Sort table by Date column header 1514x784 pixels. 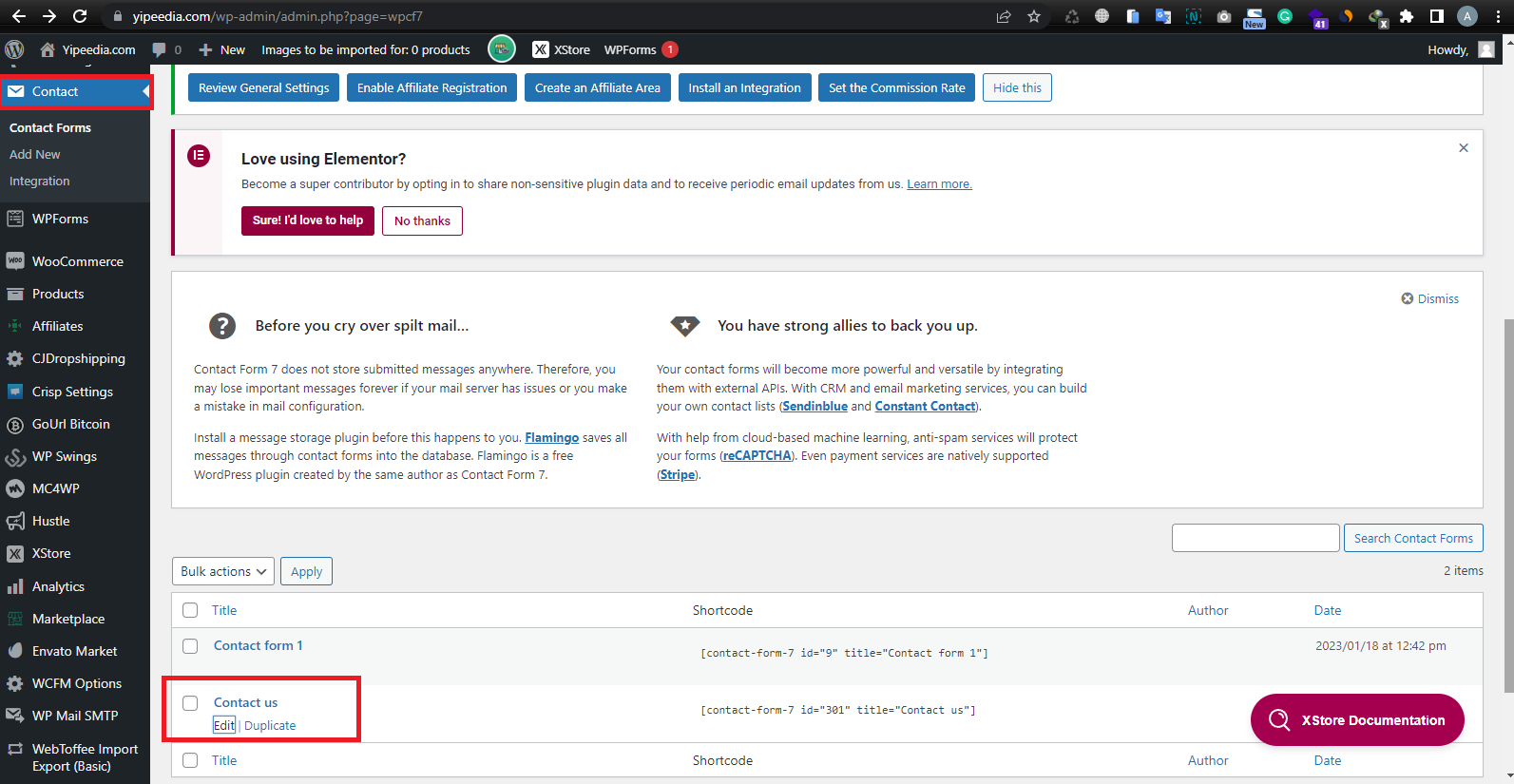tap(1328, 610)
